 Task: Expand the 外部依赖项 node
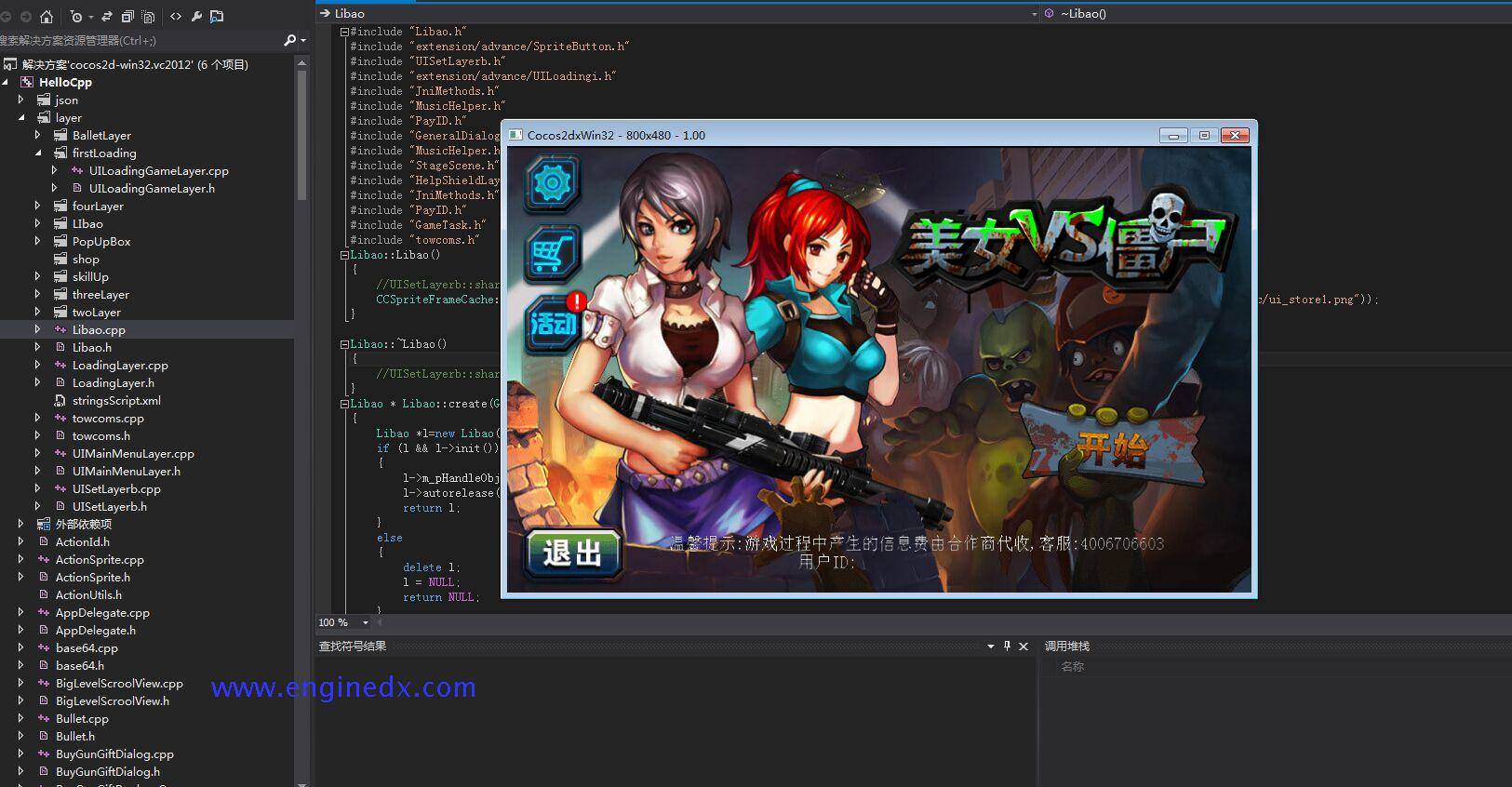point(20,524)
